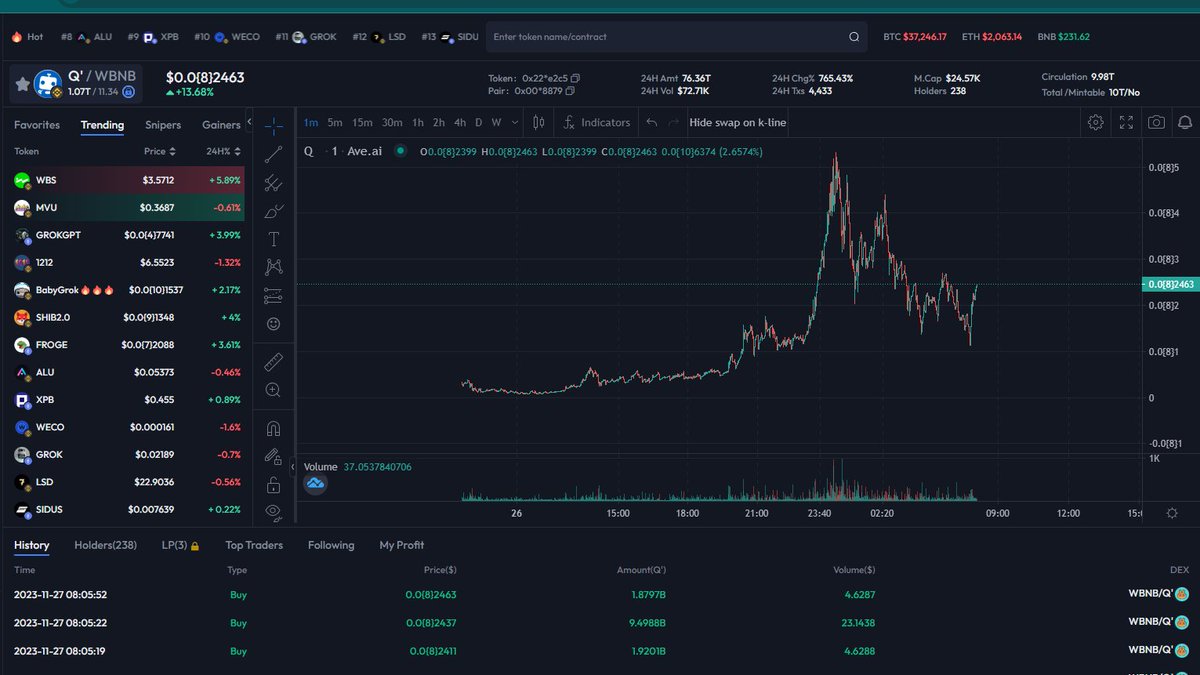Open time axis settings gear
1200x675 pixels.
pyautogui.click(x=1172, y=513)
